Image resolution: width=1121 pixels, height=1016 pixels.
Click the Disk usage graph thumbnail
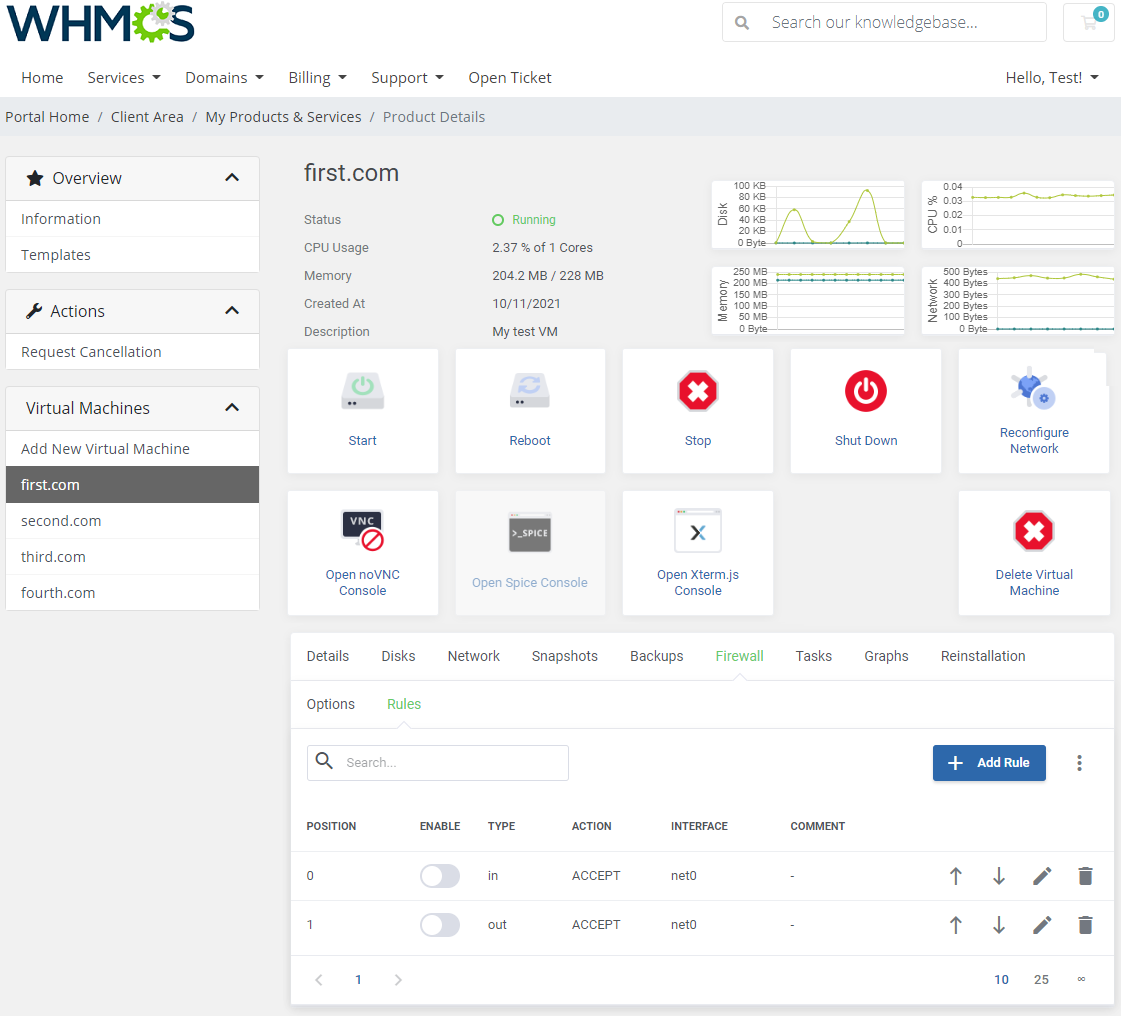coord(808,214)
